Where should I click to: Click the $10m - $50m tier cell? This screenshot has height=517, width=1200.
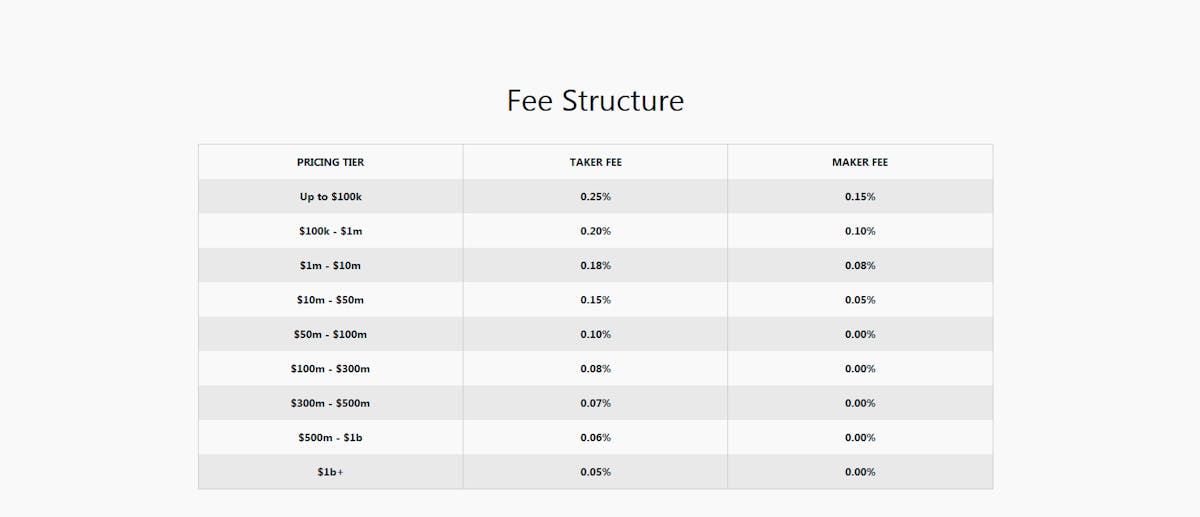pos(331,300)
